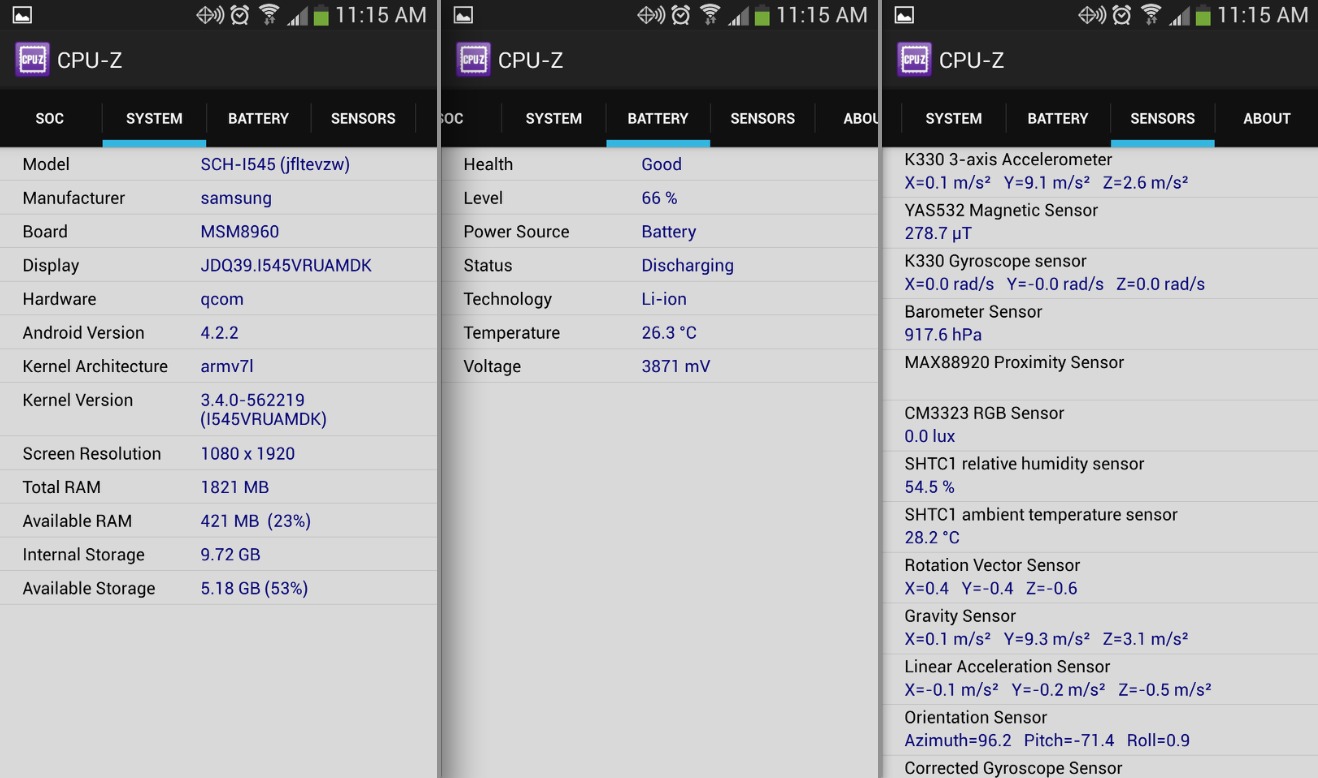Tap the picture notification icon in the middle screen
Image resolution: width=1318 pixels, height=778 pixels.
point(462,15)
